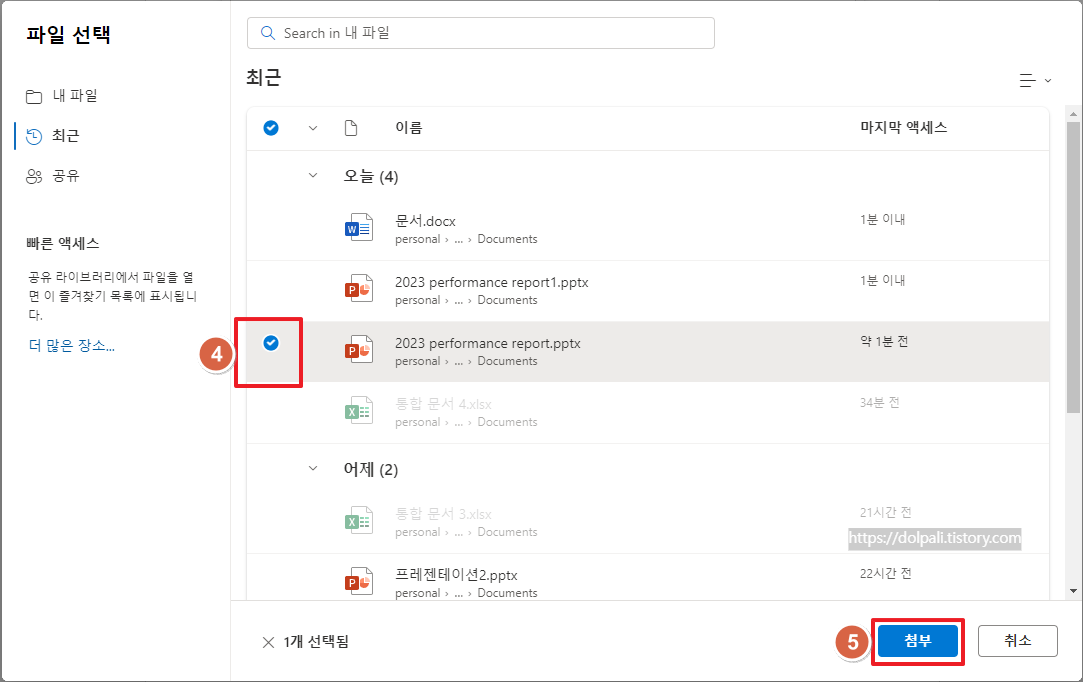
Task: Click the 문서.docx Word file icon
Action: pos(358,227)
